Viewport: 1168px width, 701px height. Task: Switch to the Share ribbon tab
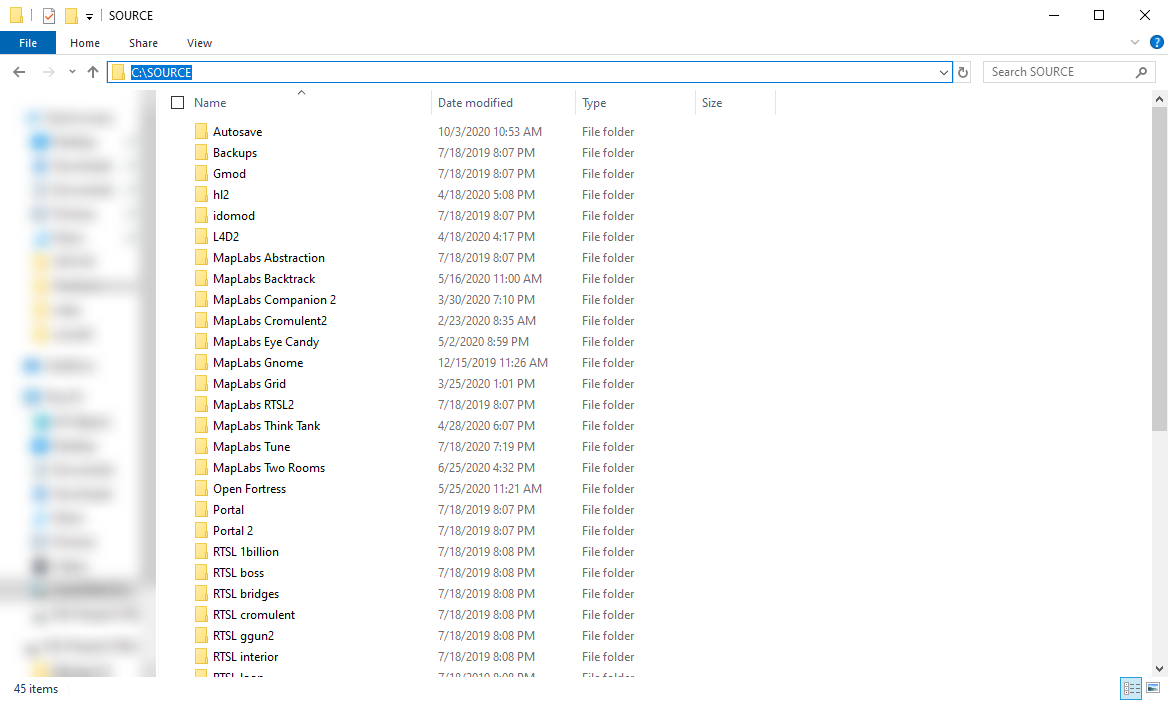coord(143,43)
